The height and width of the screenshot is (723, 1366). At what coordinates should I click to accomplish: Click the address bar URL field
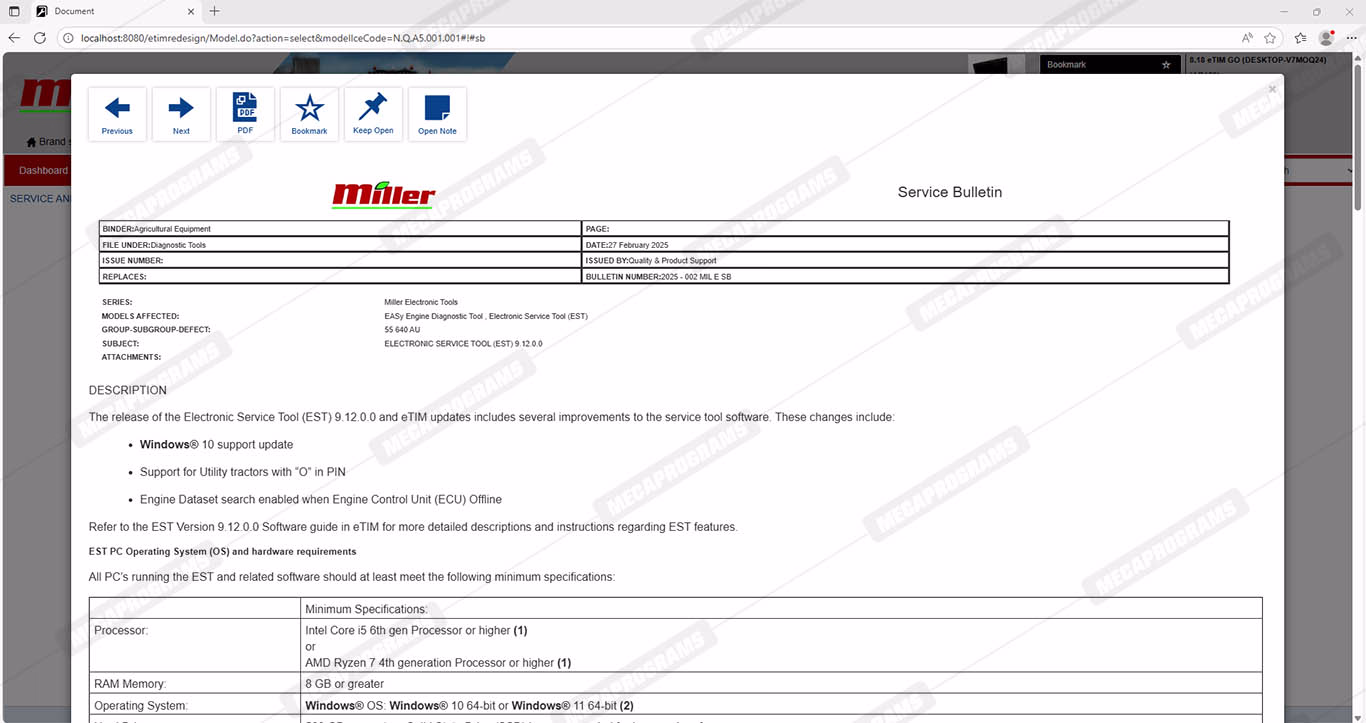pyautogui.click(x=600, y=38)
